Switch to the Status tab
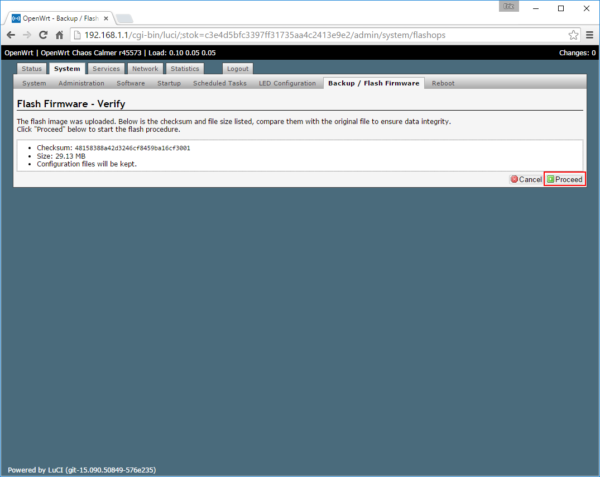Viewport: 600px width, 477px height. tap(32, 69)
